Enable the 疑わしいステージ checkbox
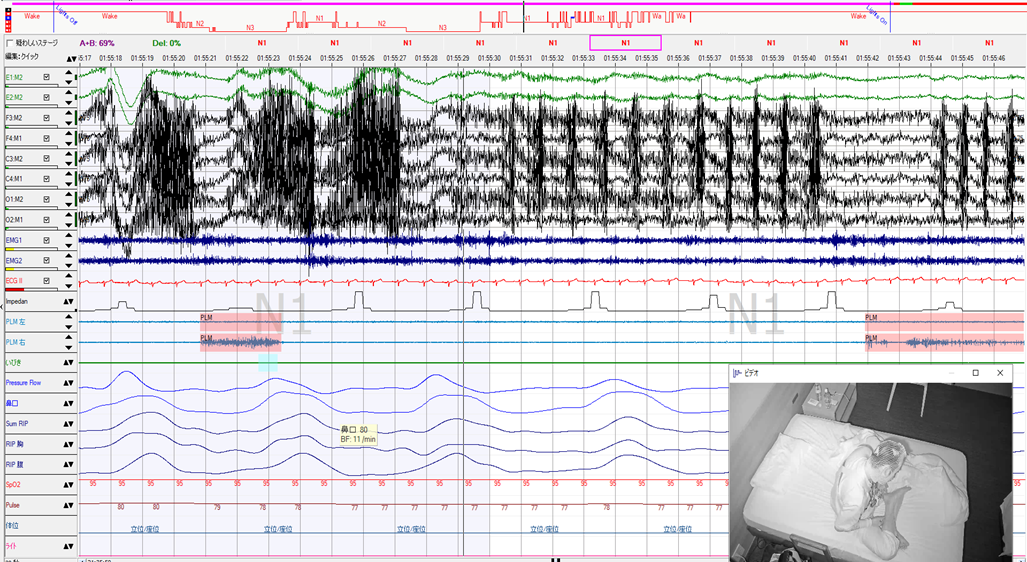This screenshot has height=562, width=1027. click(10, 44)
